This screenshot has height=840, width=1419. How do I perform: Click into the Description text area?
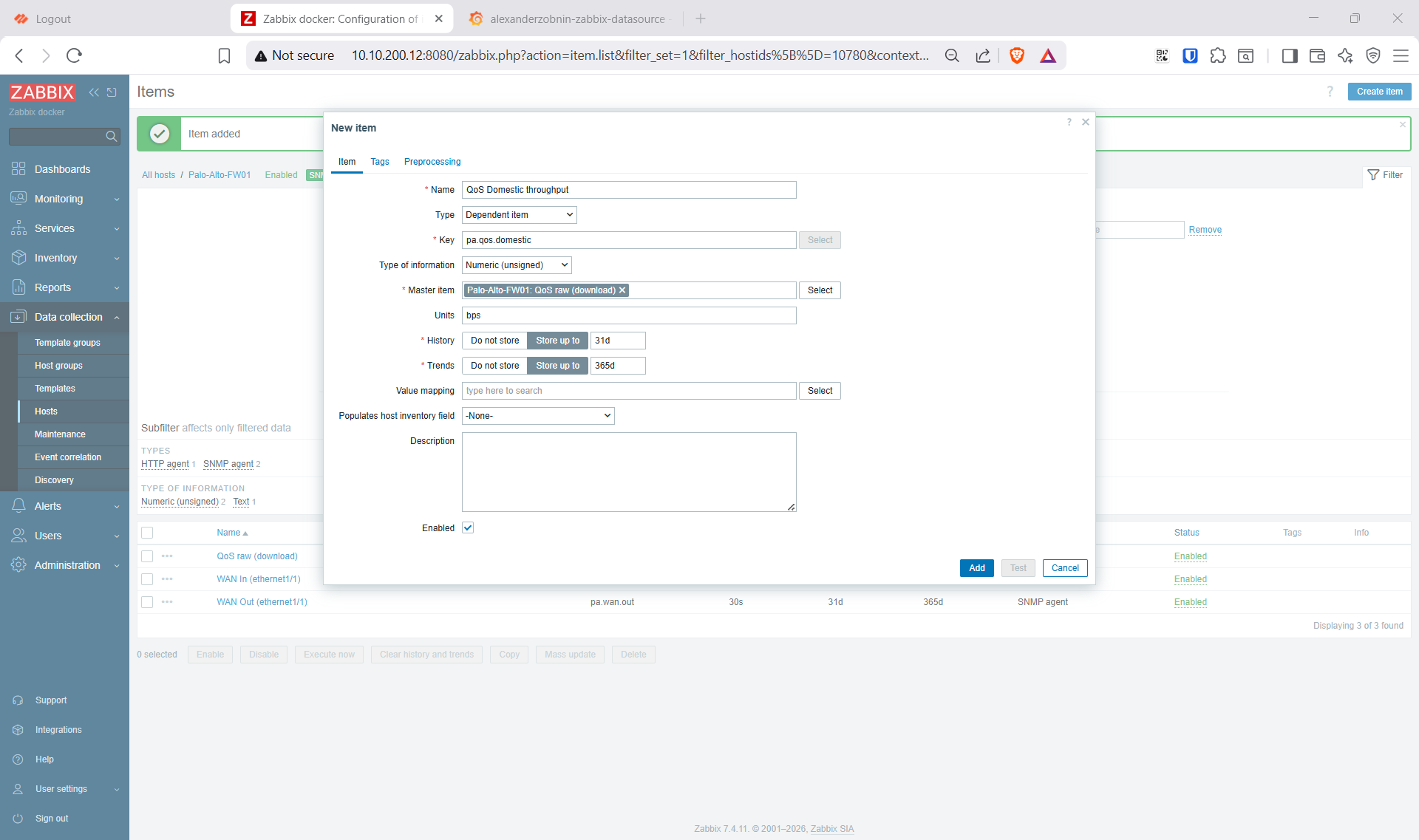[629, 472]
